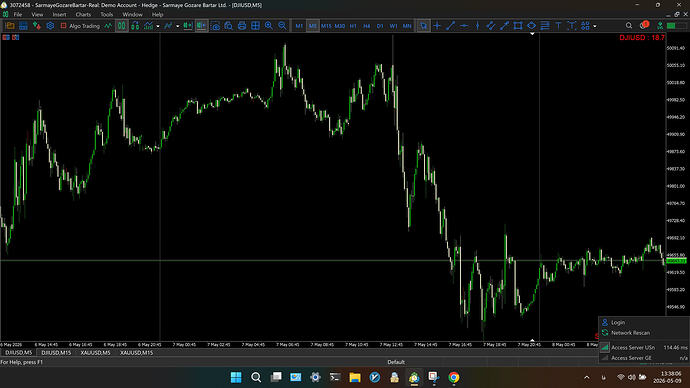Image resolution: width=690 pixels, height=388 pixels.
Task: Open the Insert menu
Action: (59, 15)
